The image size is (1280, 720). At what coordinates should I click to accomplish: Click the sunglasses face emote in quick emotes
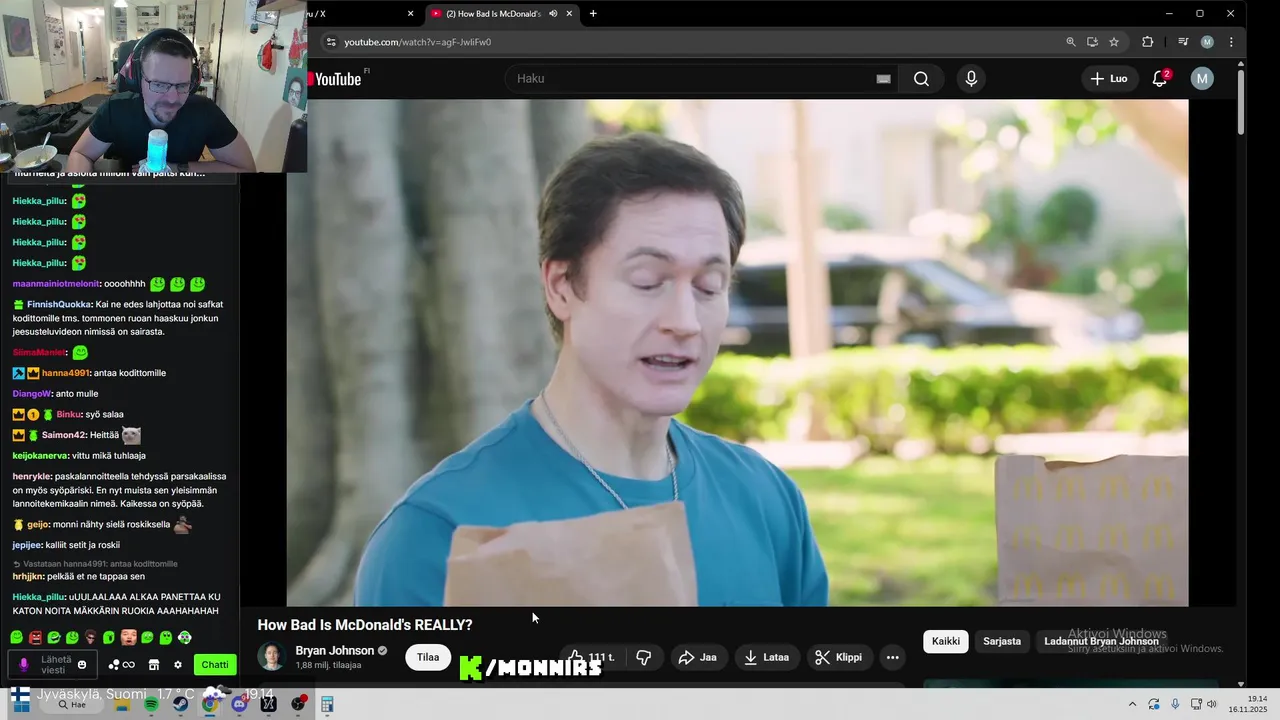90,637
